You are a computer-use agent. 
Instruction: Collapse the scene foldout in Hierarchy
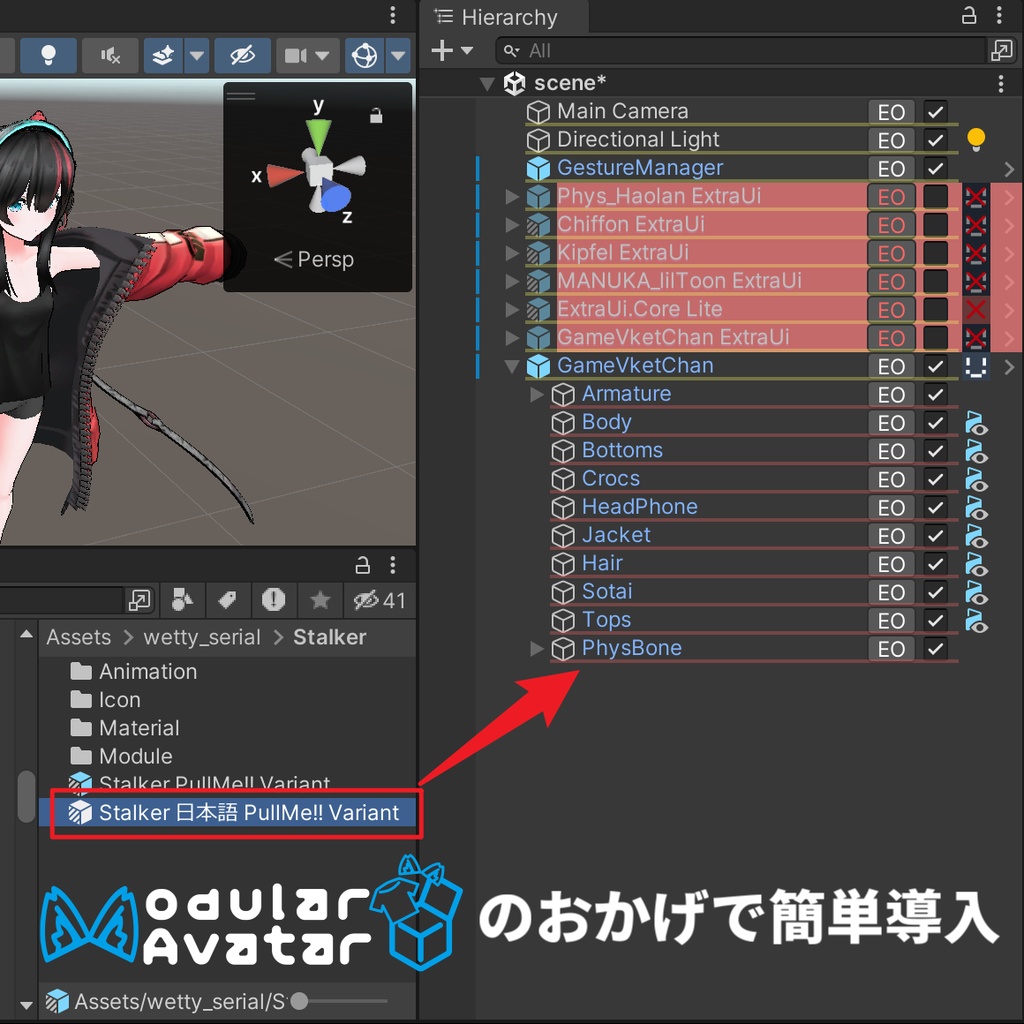487,84
